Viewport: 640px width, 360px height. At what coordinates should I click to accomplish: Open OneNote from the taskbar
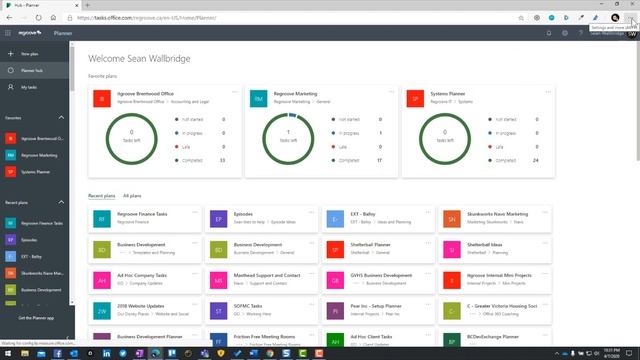(139, 353)
